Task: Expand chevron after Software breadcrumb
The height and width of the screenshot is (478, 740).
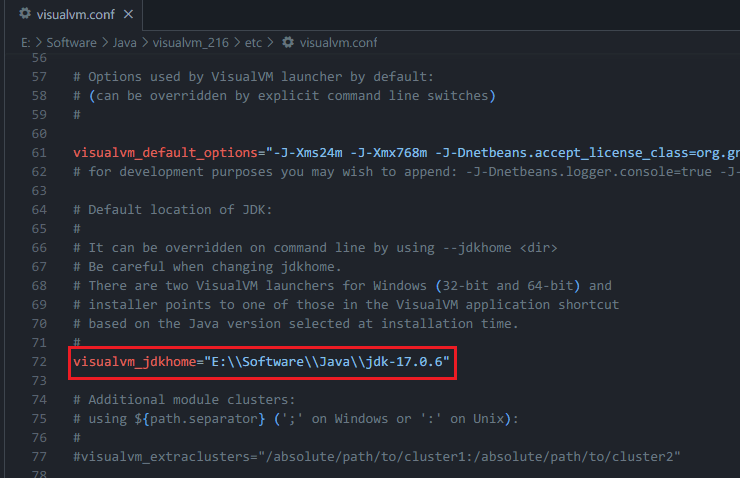Action: click(x=105, y=42)
